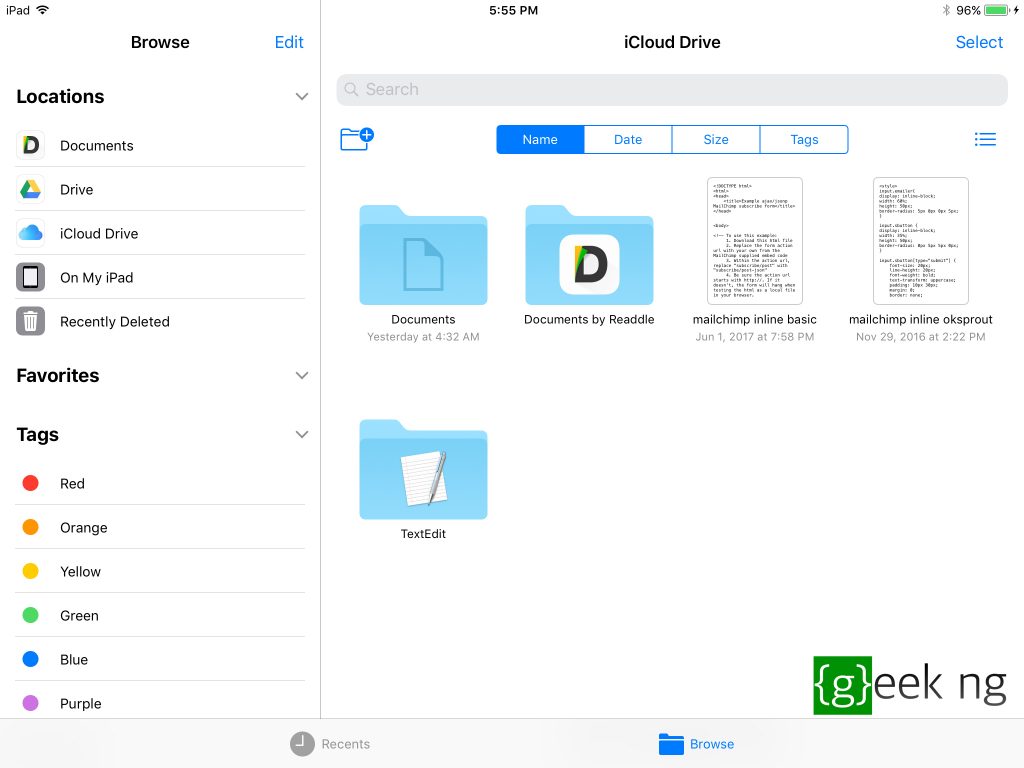Tap the 'Locations' section heading

tap(60, 97)
